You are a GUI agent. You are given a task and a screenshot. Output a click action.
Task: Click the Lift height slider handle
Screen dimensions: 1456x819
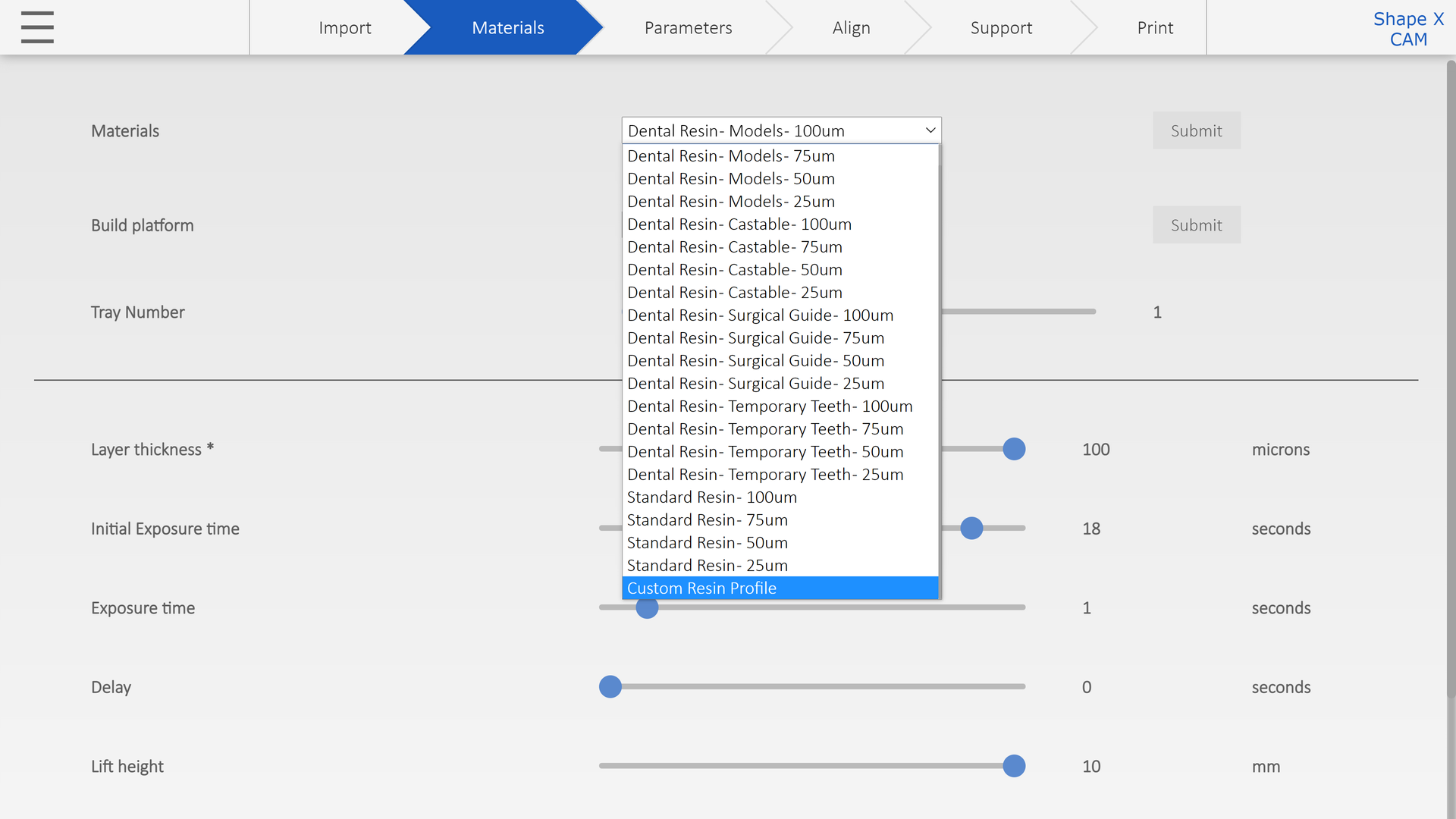click(x=1014, y=766)
